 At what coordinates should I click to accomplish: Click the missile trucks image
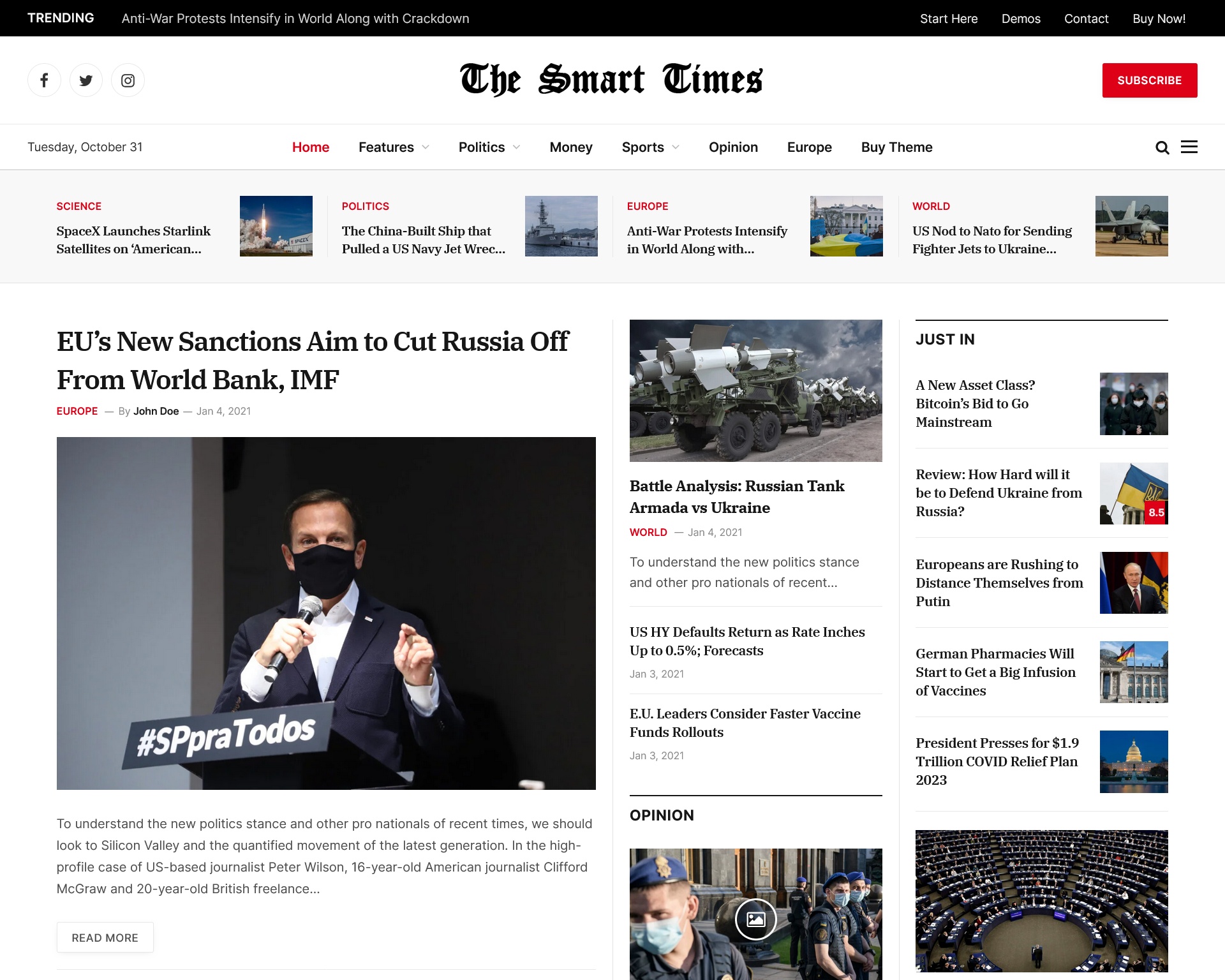click(x=756, y=390)
